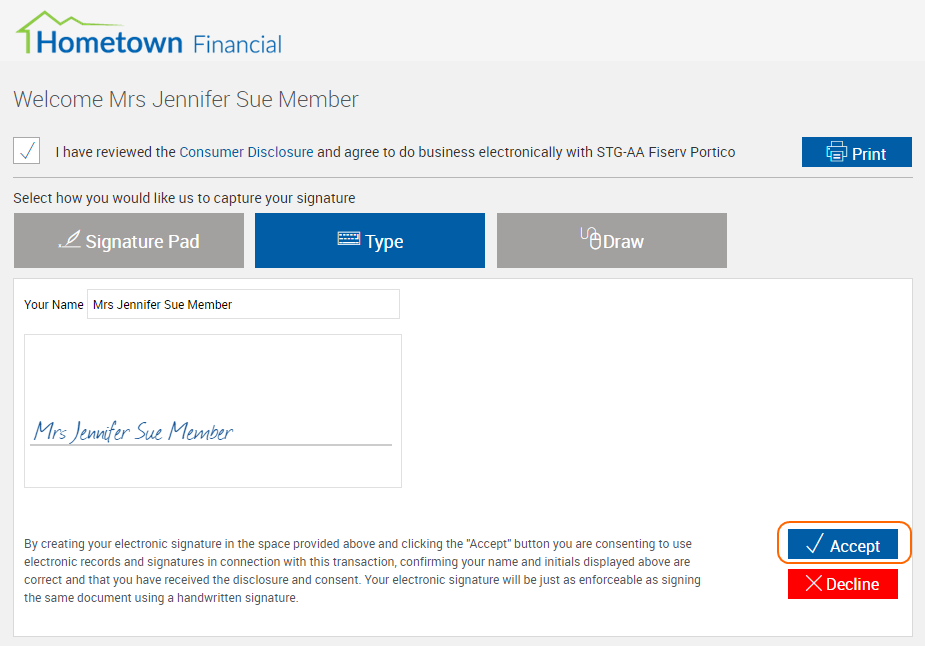The width and height of the screenshot is (925, 646).
Task: Click into the Your Name field
Action: point(243,304)
